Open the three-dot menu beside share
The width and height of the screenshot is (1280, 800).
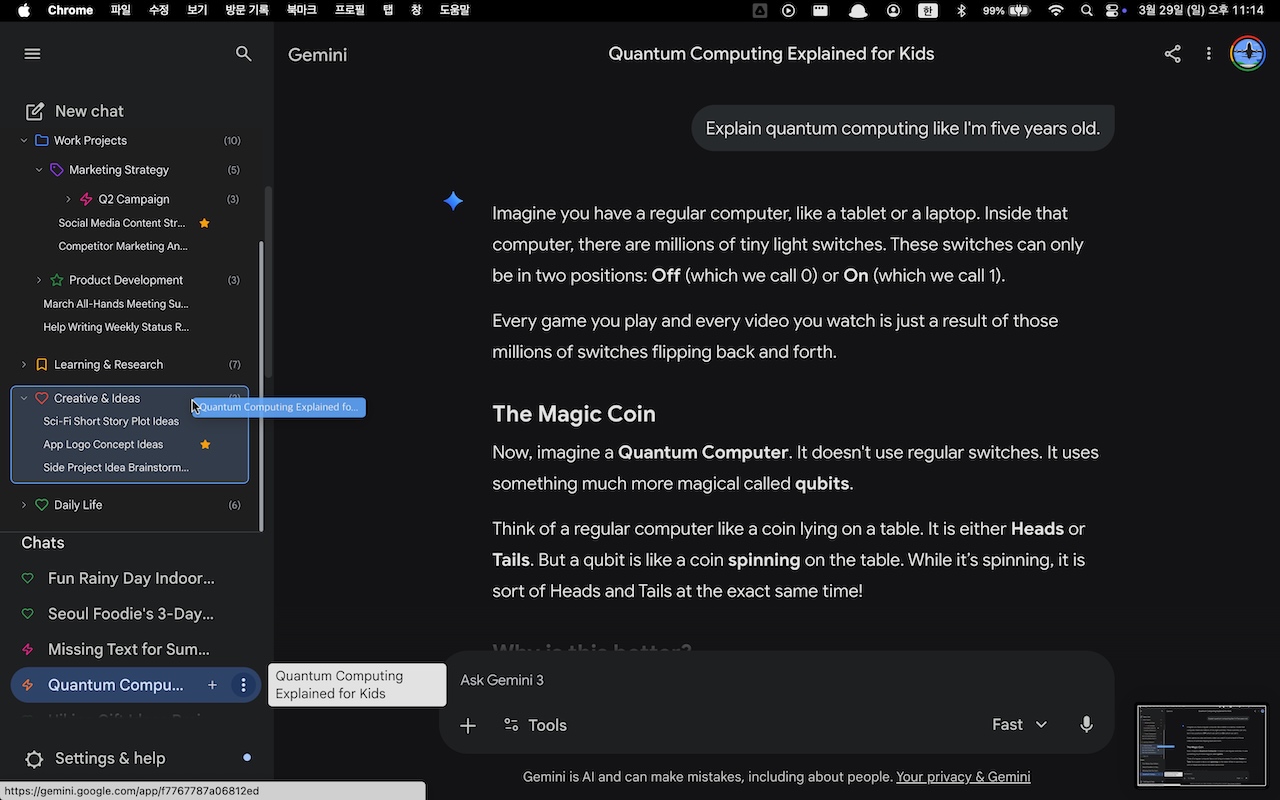tap(1208, 54)
